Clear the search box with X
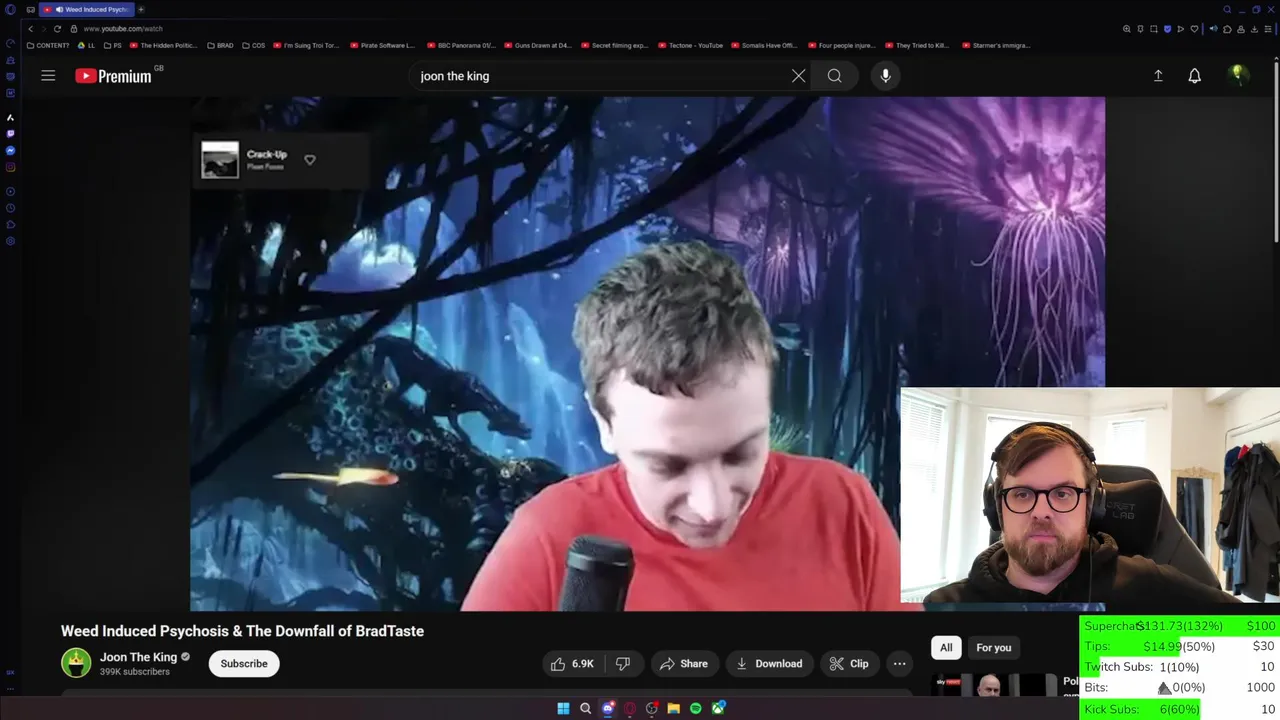Image resolution: width=1280 pixels, height=720 pixels. pyautogui.click(x=798, y=76)
